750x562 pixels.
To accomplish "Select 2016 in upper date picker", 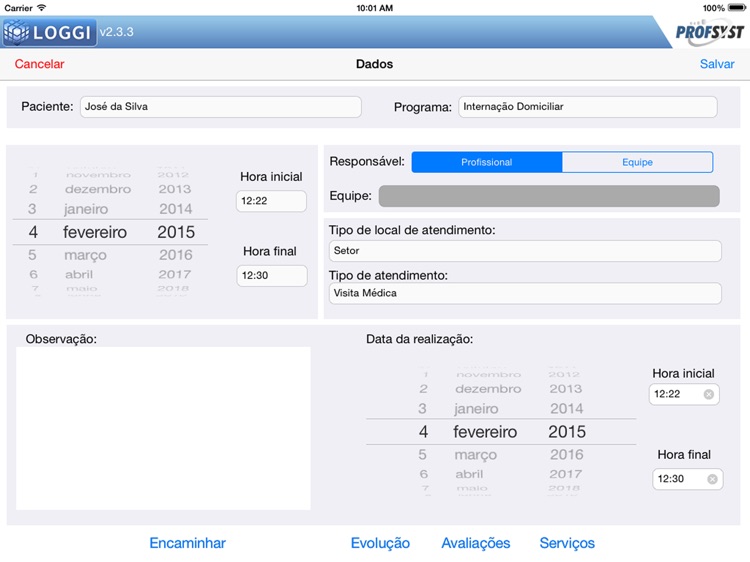I will click(176, 255).
